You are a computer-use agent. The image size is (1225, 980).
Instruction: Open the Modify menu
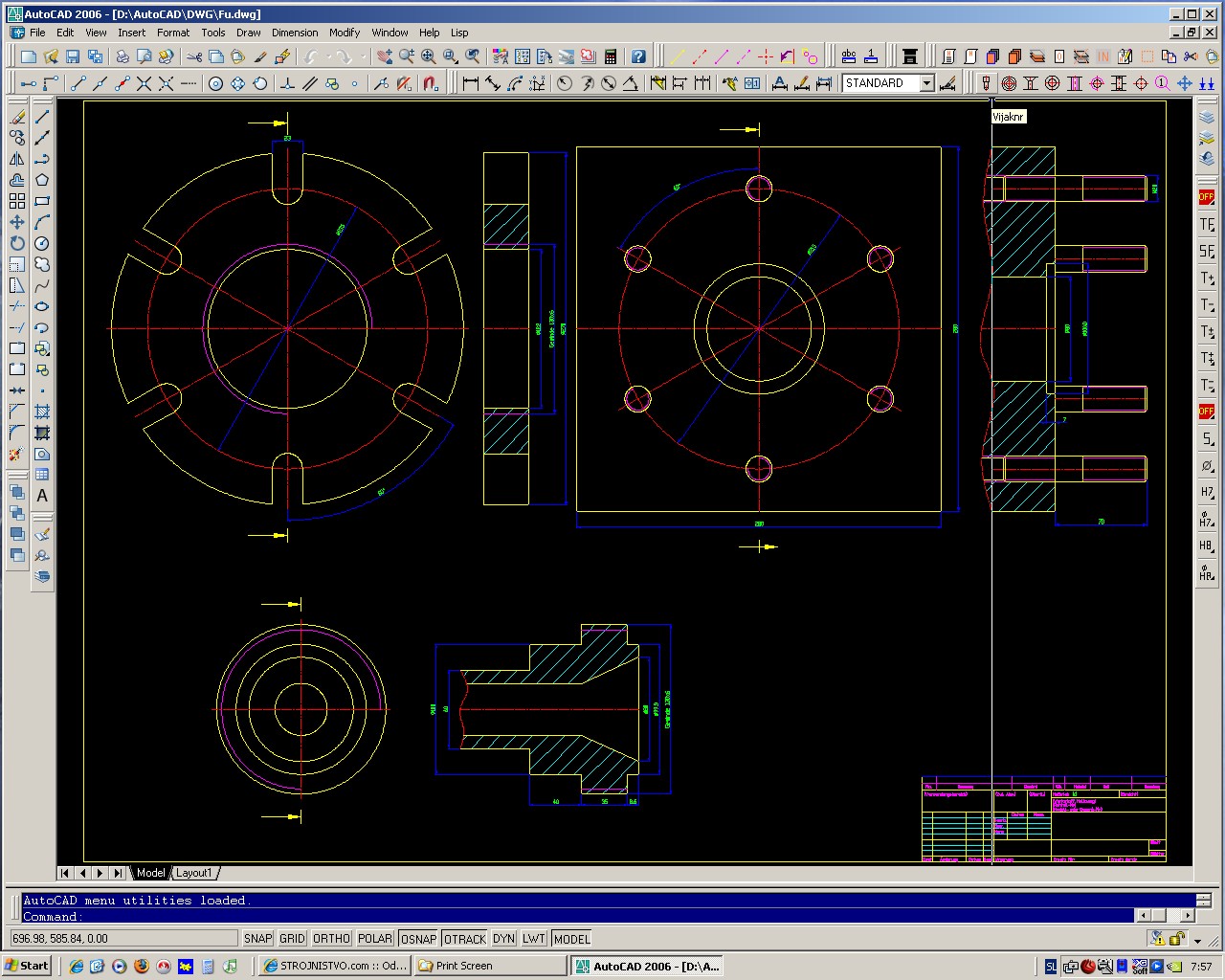point(345,33)
